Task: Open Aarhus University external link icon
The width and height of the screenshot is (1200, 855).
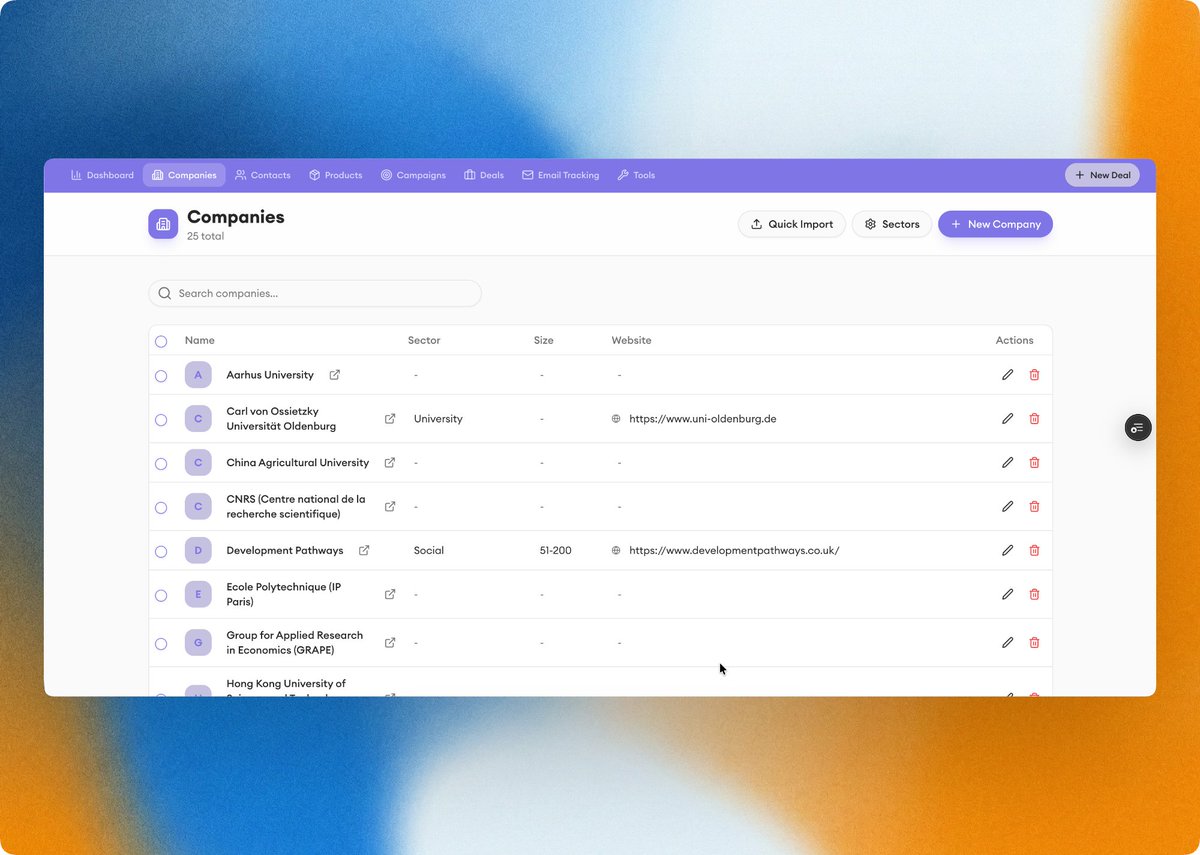Action: pyautogui.click(x=335, y=375)
